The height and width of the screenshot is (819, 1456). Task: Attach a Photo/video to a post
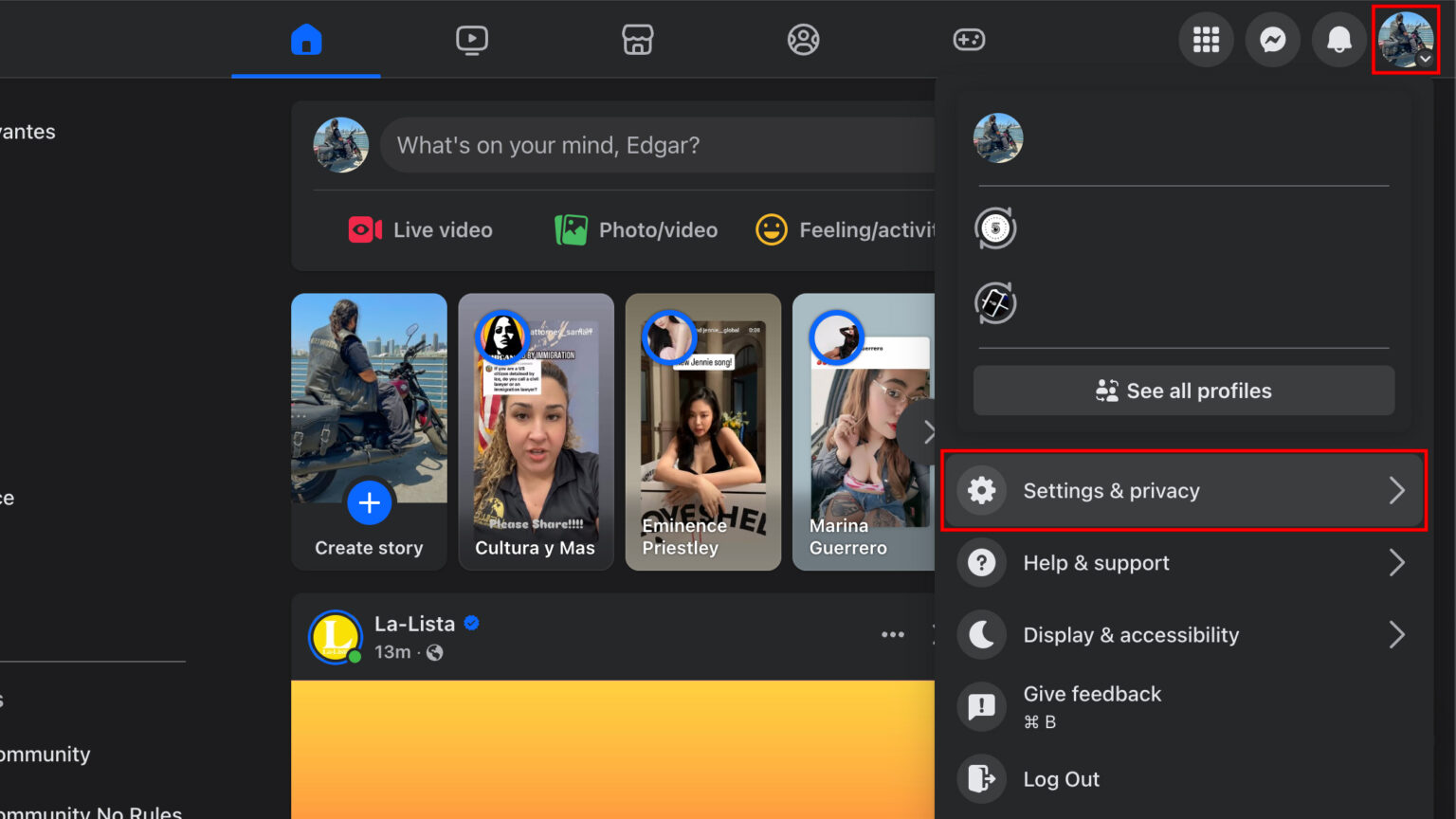(635, 229)
